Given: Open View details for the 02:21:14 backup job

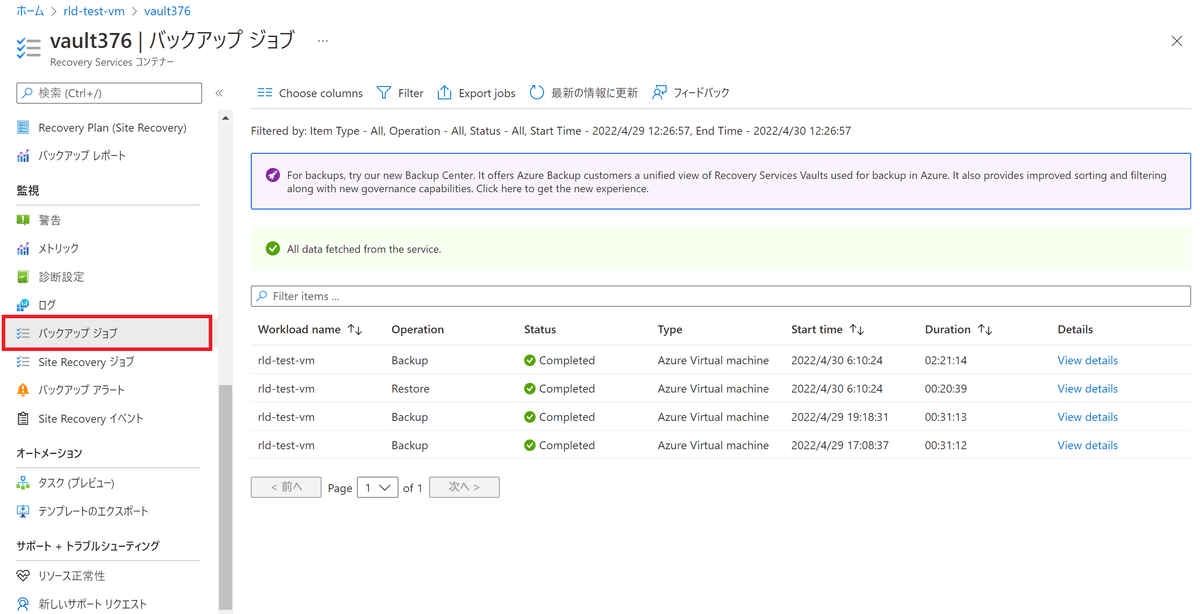Looking at the screenshot, I should click(x=1087, y=361).
